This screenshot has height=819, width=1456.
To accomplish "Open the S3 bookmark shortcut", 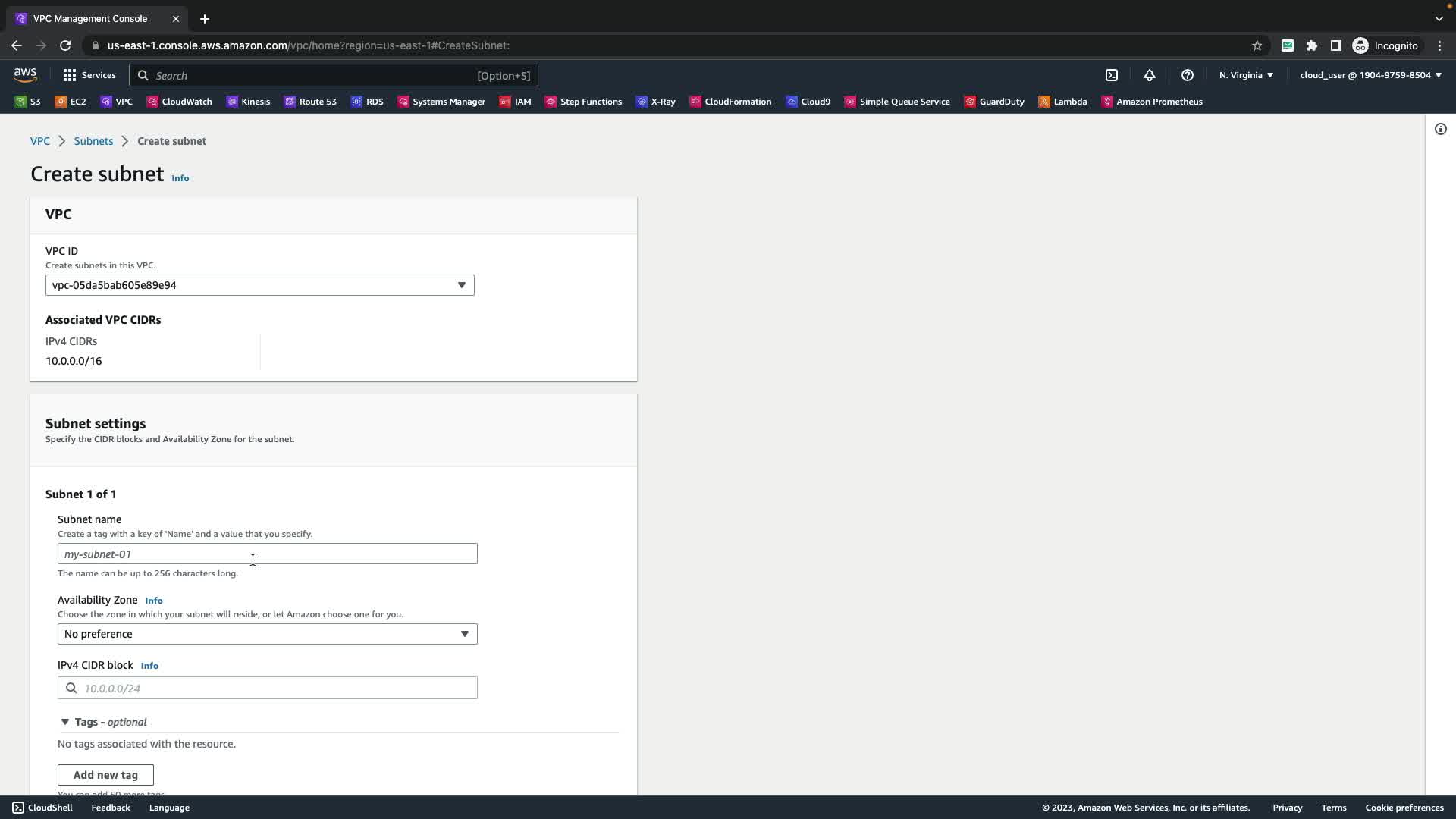I will pos(28,102).
